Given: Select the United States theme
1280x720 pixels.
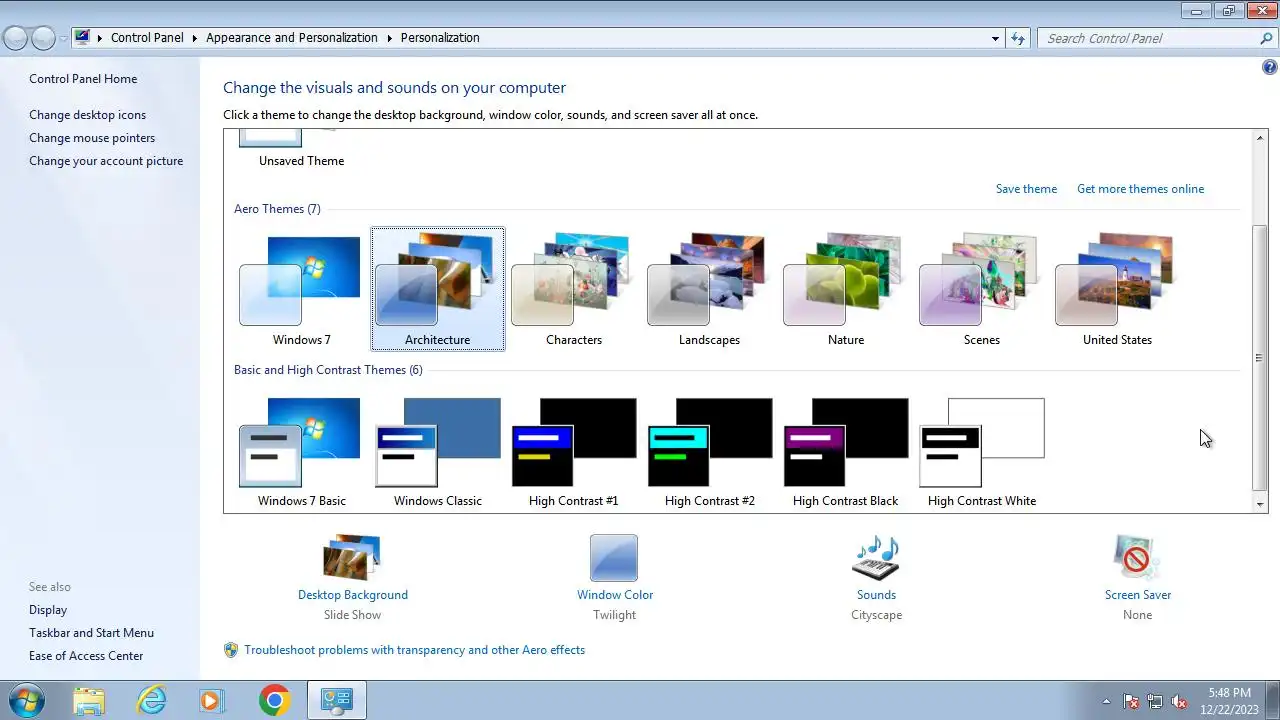Looking at the screenshot, I should tap(1117, 289).
